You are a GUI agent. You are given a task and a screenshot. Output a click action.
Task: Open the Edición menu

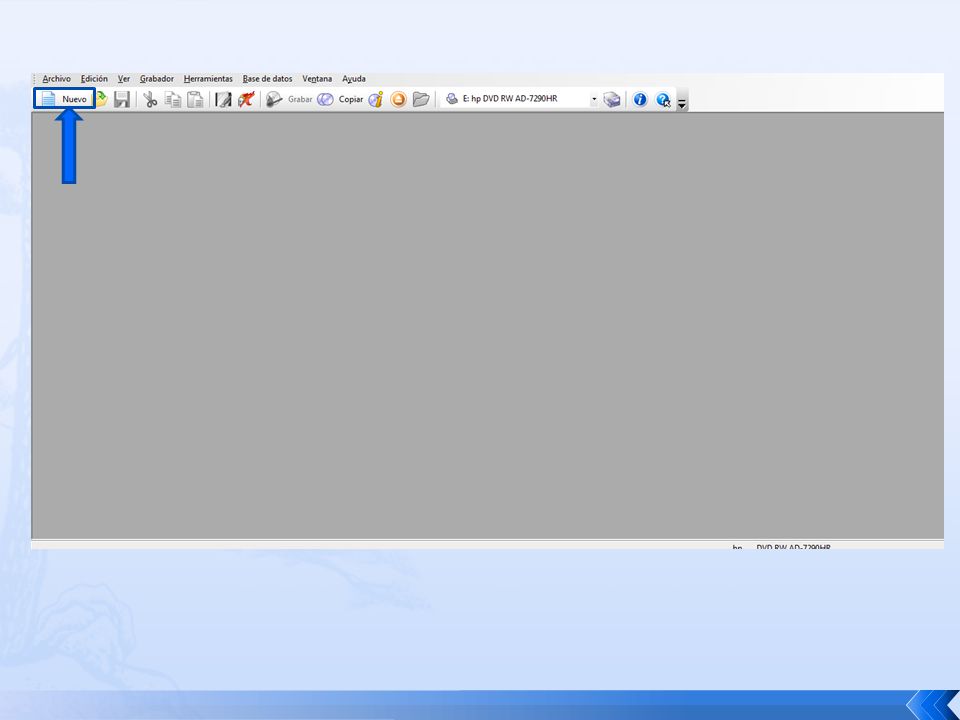click(94, 79)
